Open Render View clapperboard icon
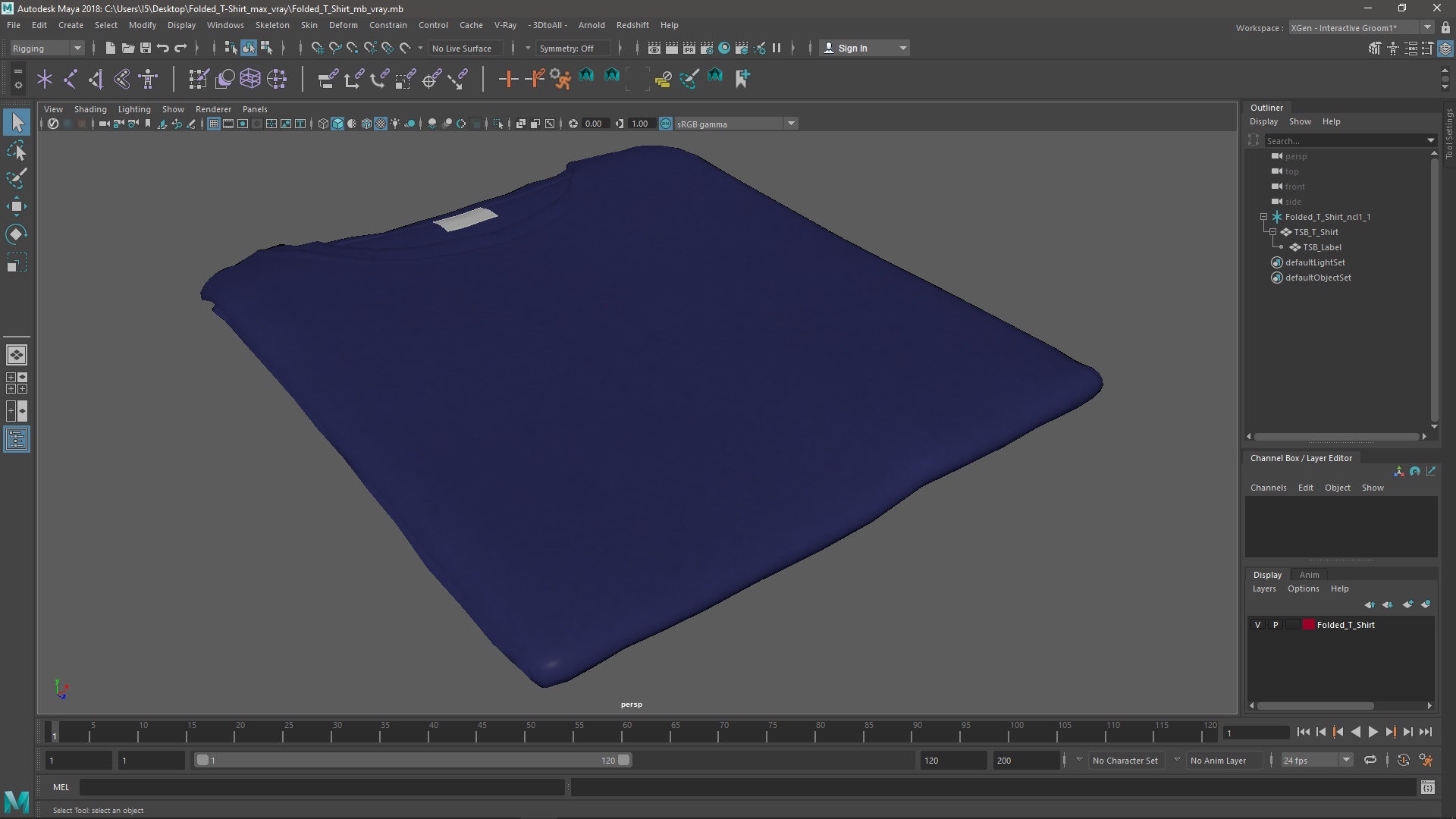The width and height of the screenshot is (1456, 819). click(654, 48)
